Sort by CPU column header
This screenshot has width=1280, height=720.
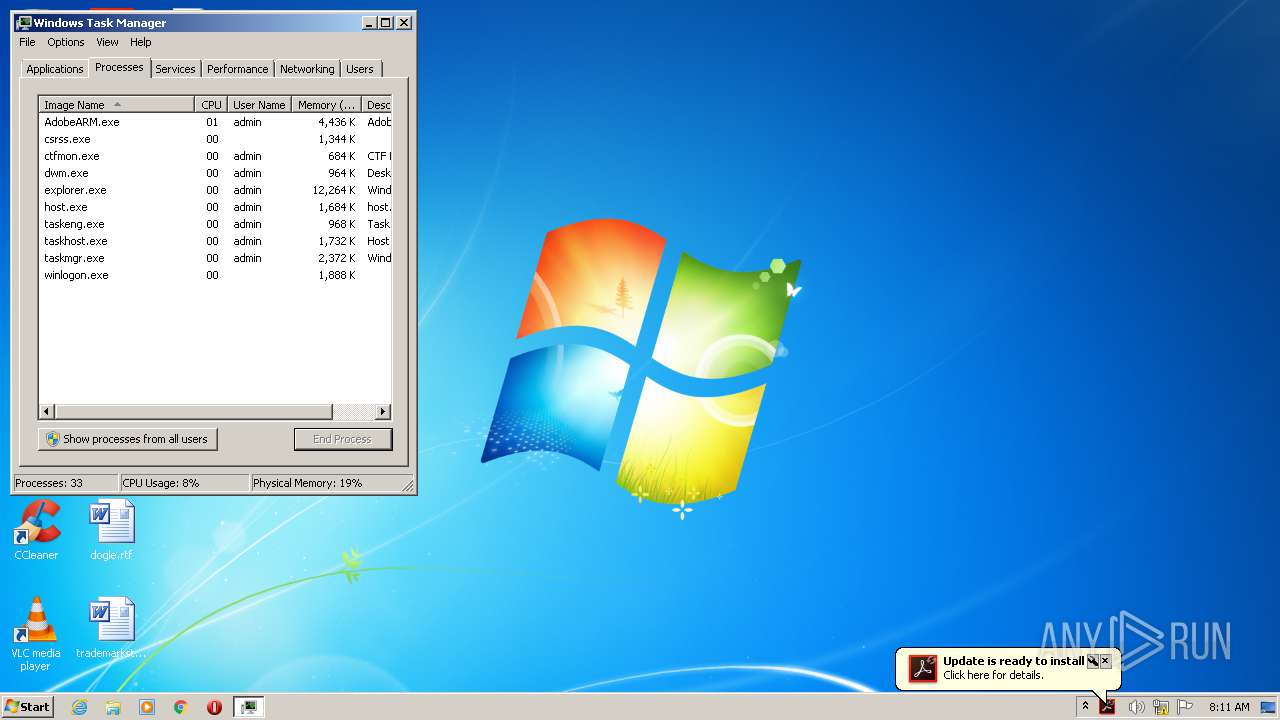coord(211,105)
